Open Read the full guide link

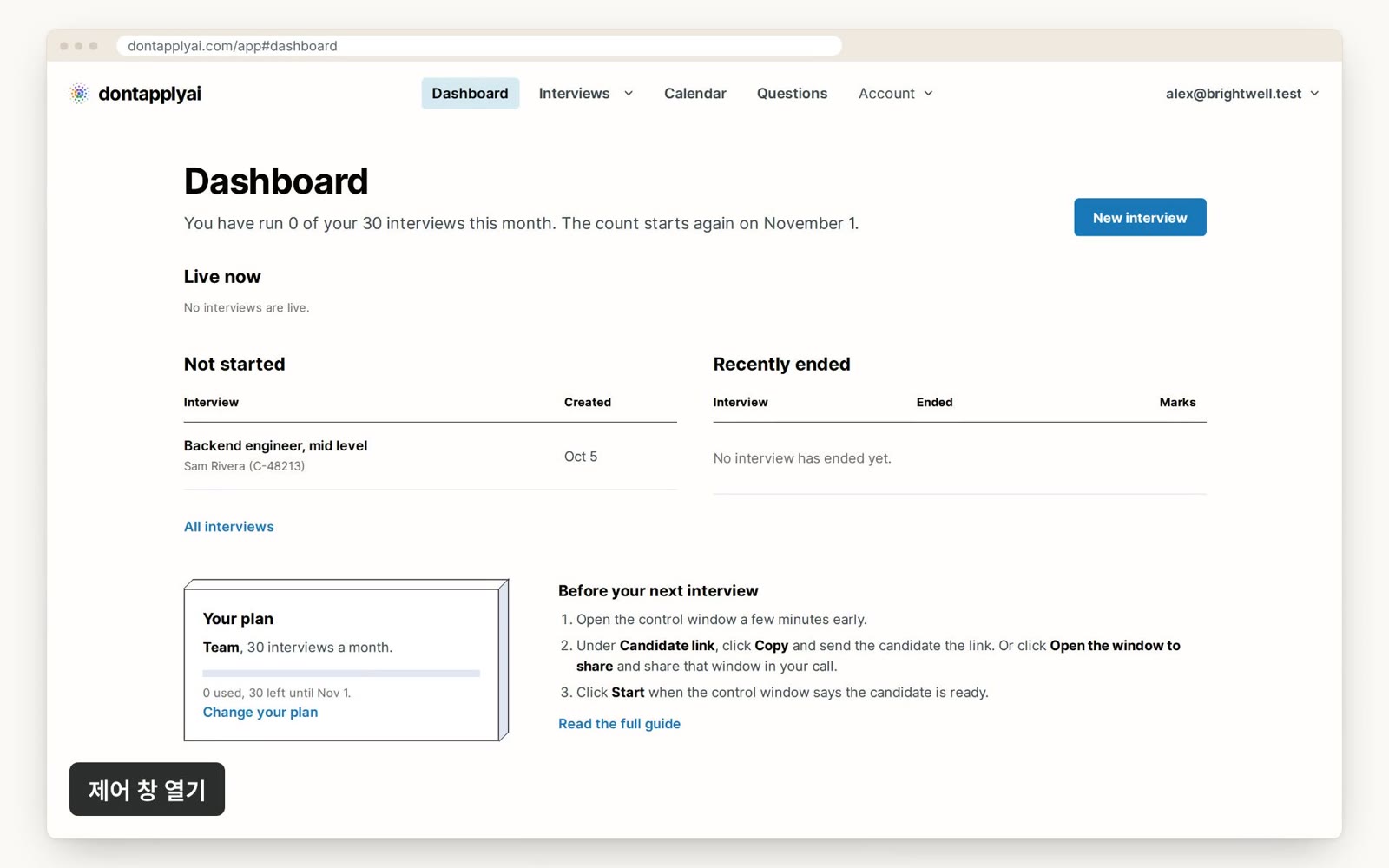pos(619,724)
